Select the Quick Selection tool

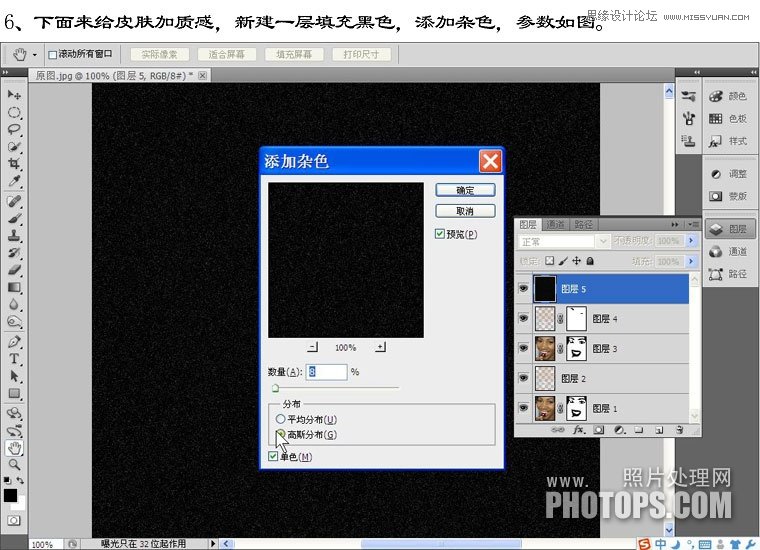point(14,146)
